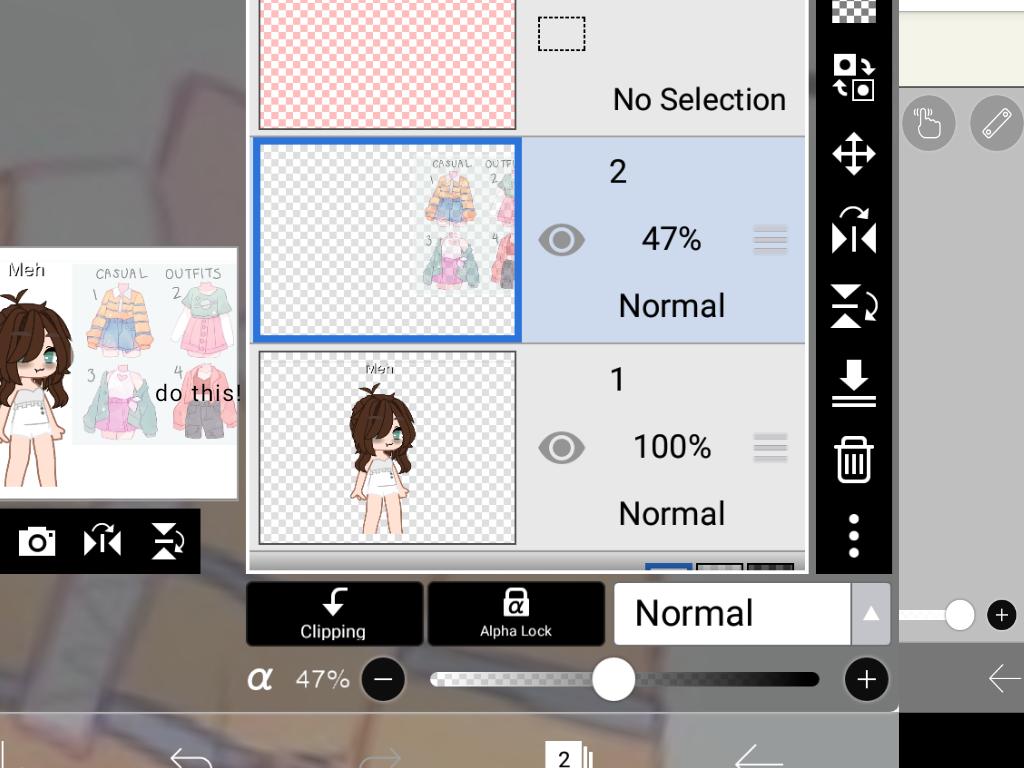This screenshot has height=768, width=1024.
Task: Select the move layer tool
Action: click(x=854, y=155)
